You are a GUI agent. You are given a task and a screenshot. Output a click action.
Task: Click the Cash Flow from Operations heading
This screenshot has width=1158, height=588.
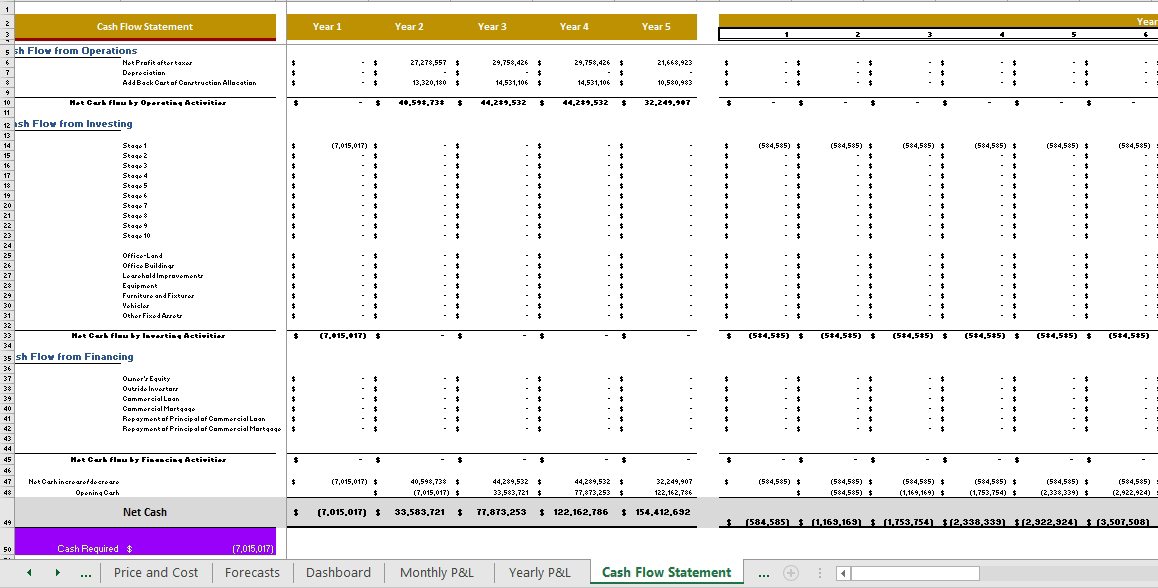[x=75, y=51]
